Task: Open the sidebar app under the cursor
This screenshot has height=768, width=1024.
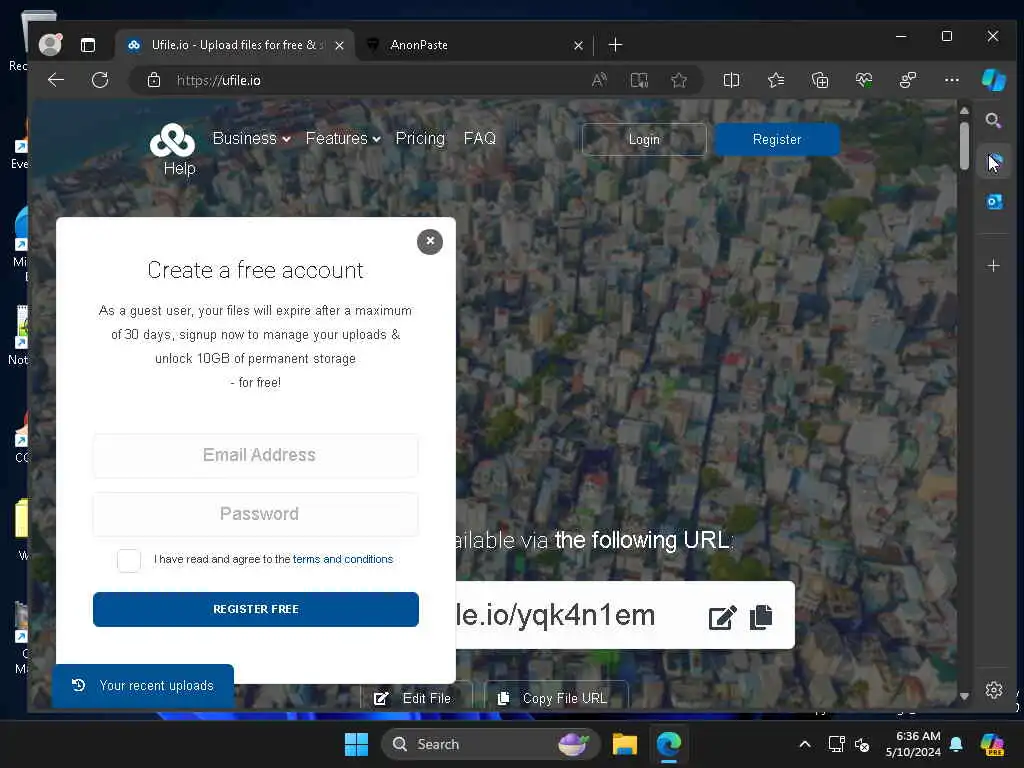Action: click(993, 162)
